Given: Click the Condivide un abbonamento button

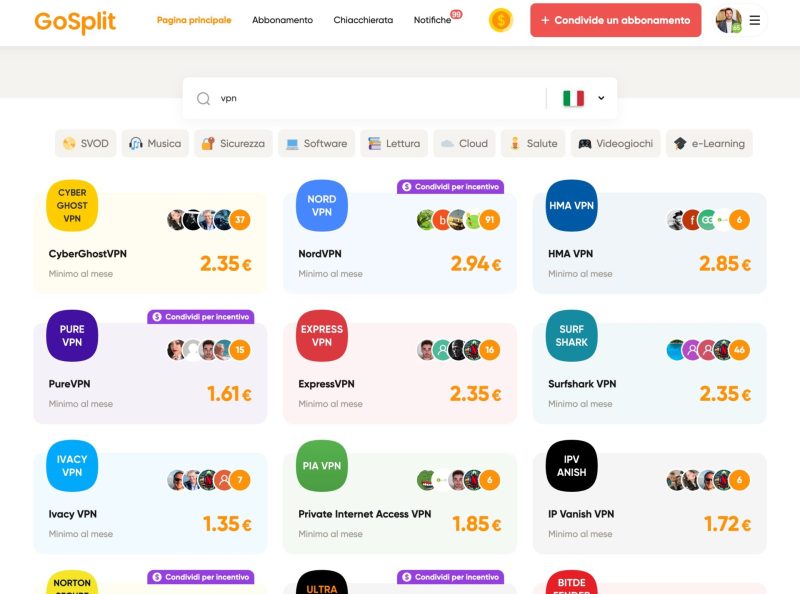Looking at the screenshot, I should tap(615, 20).
